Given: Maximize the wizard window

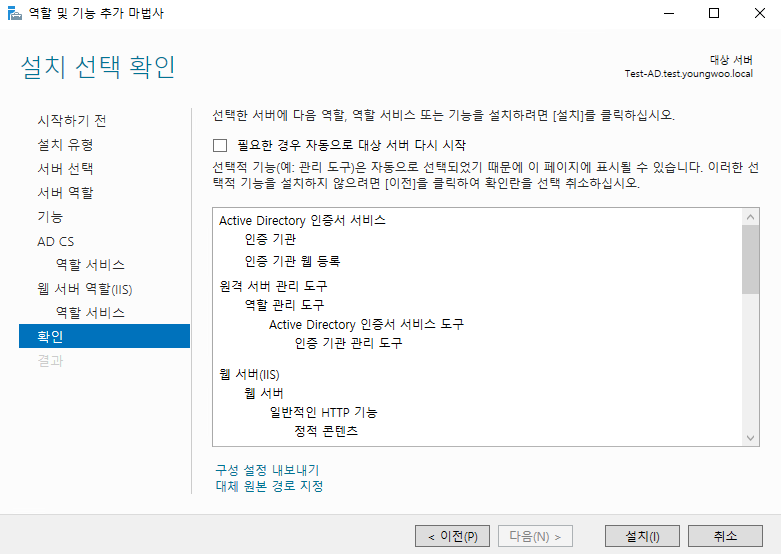Looking at the screenshot, I should point(714,13).
